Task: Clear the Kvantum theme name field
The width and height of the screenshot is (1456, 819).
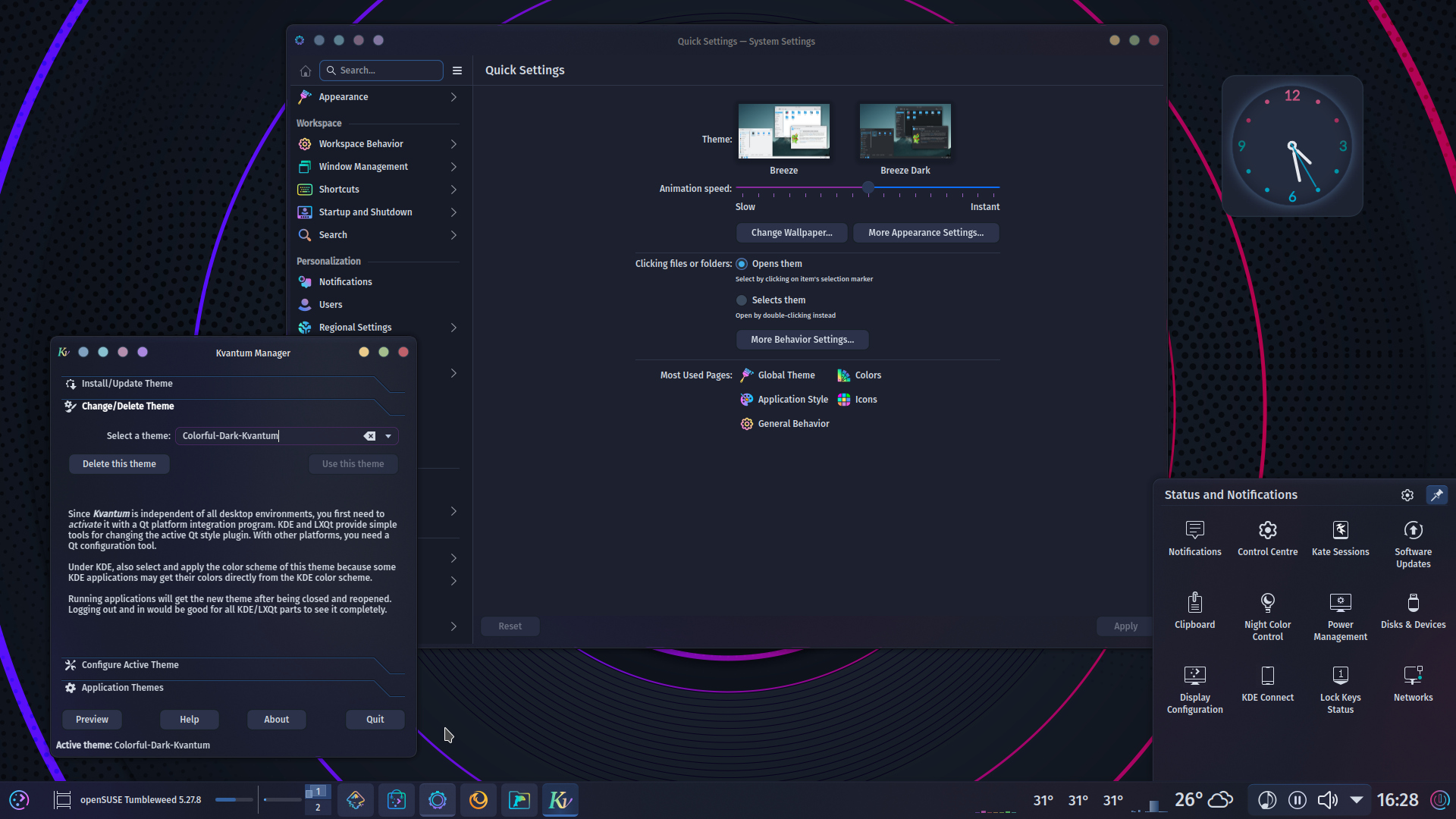Action: (x=369, y=436)
